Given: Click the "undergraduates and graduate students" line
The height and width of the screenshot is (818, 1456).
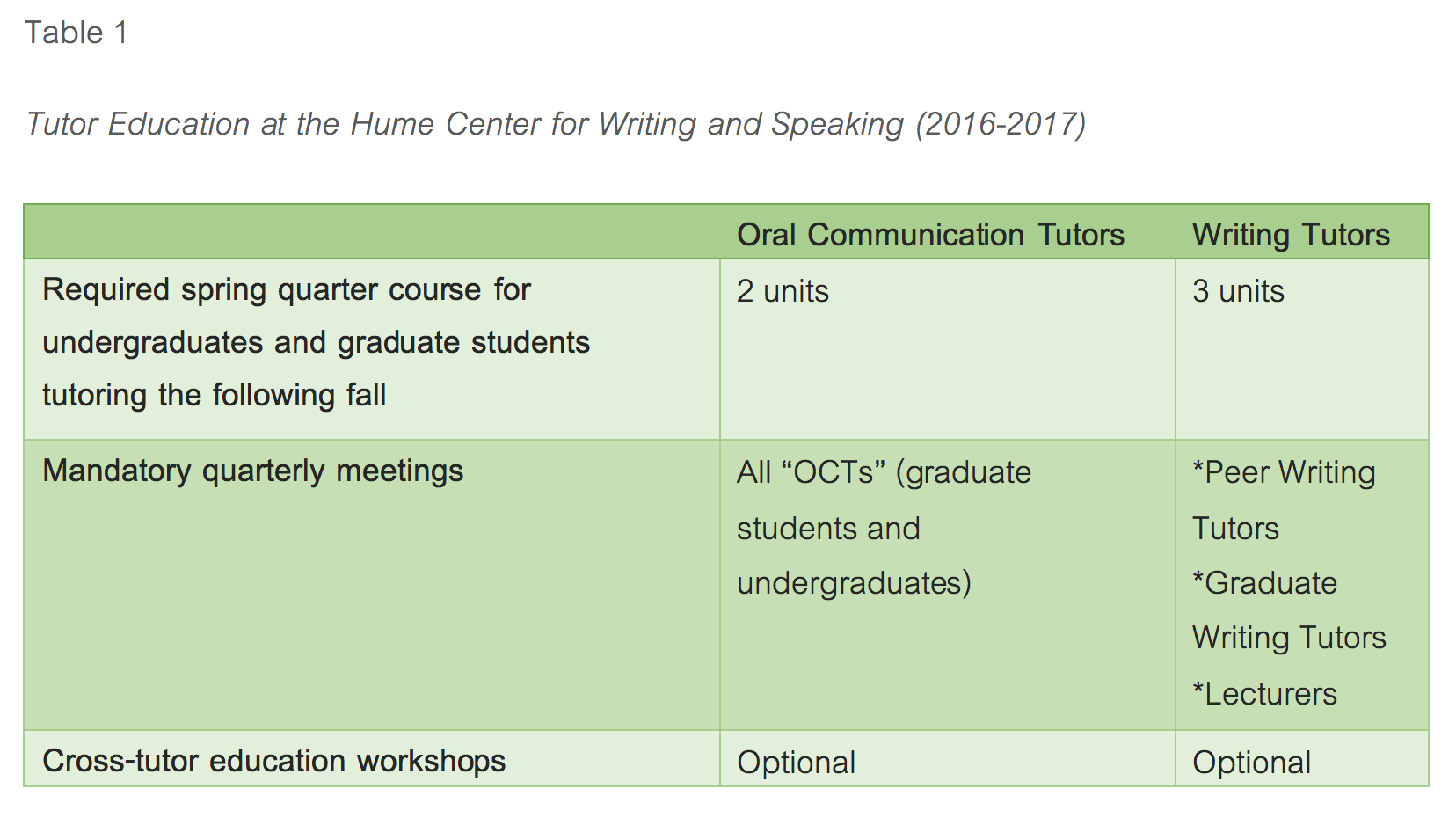Looking at the screenshot, I should [x=316, y=342].
